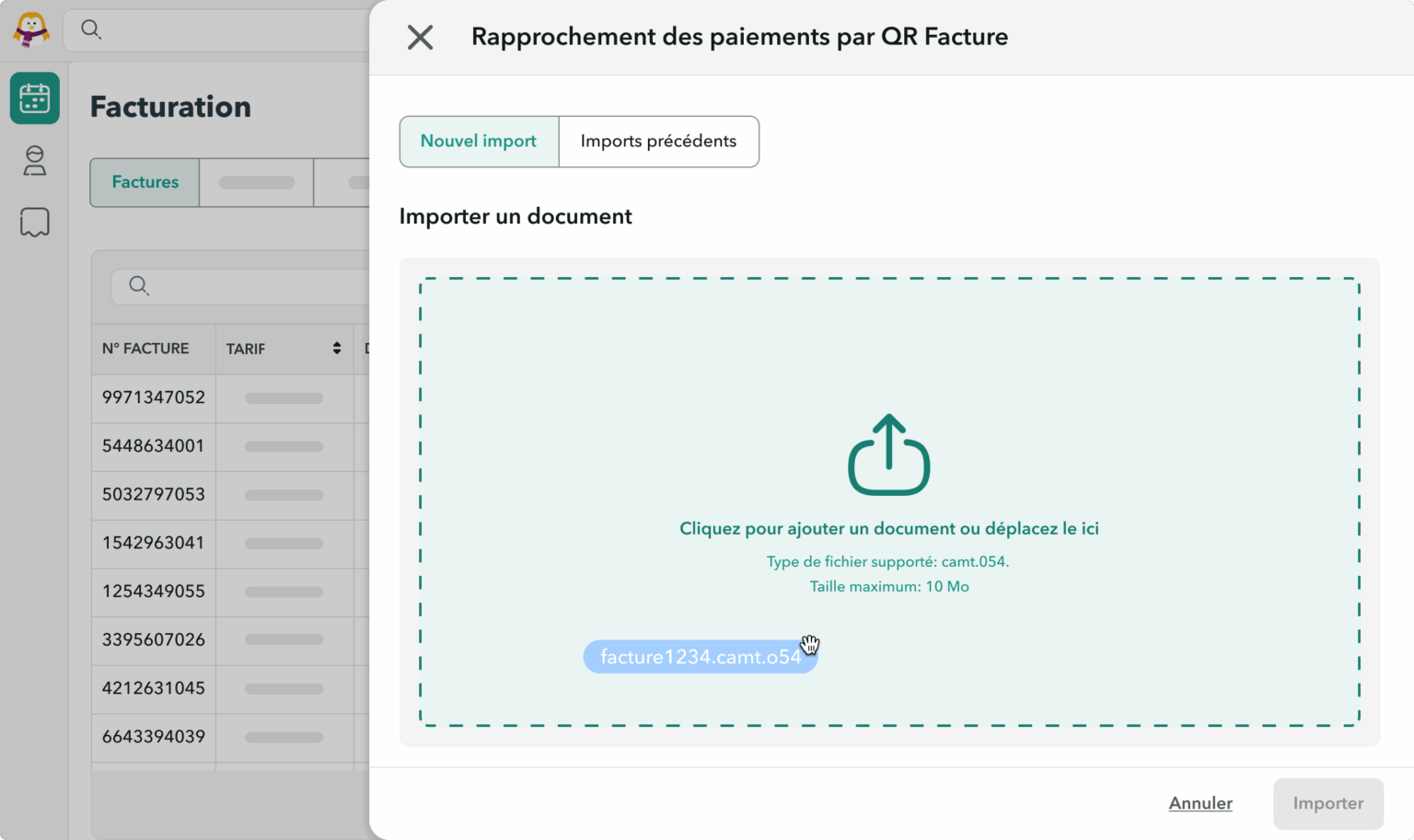Image resolution: width=1414 pixels, height=840 pixels.
Task: Click the upload arrow icon in drop zone
Action: click(x=887, y=454)
